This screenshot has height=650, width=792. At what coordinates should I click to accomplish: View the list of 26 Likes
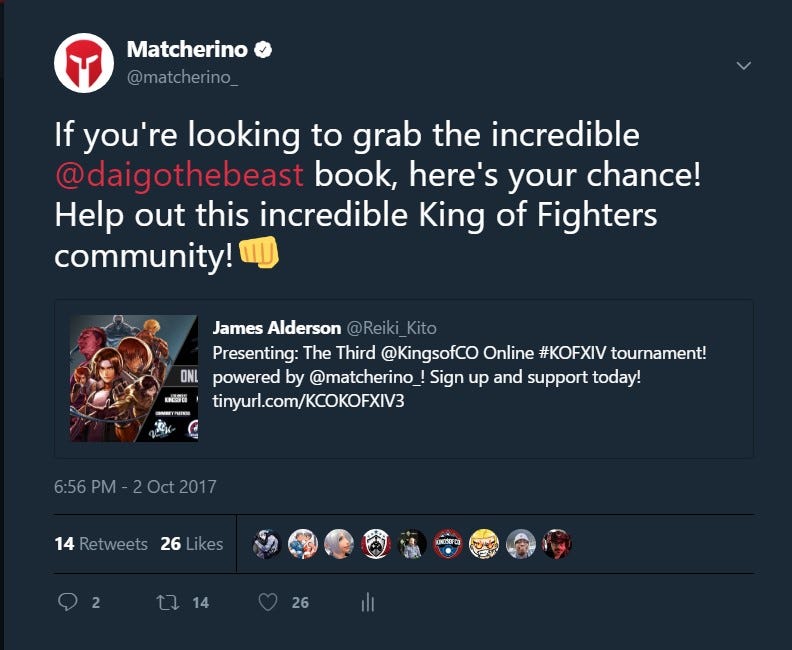pyautogui.click(x=191, y=544)
